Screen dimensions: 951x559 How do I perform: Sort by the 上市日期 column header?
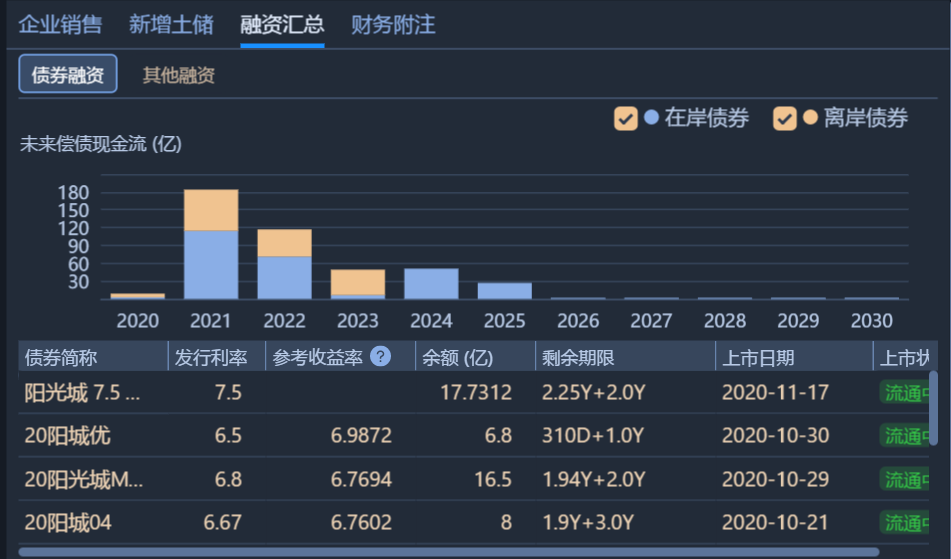click(795, 357)
